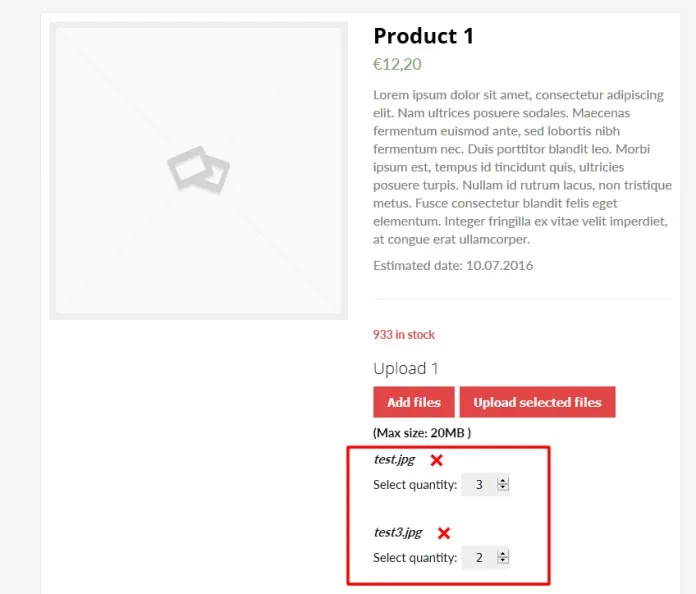
Task: Remove test3.jpg using its red X
Action: click(x=444, y=533)
